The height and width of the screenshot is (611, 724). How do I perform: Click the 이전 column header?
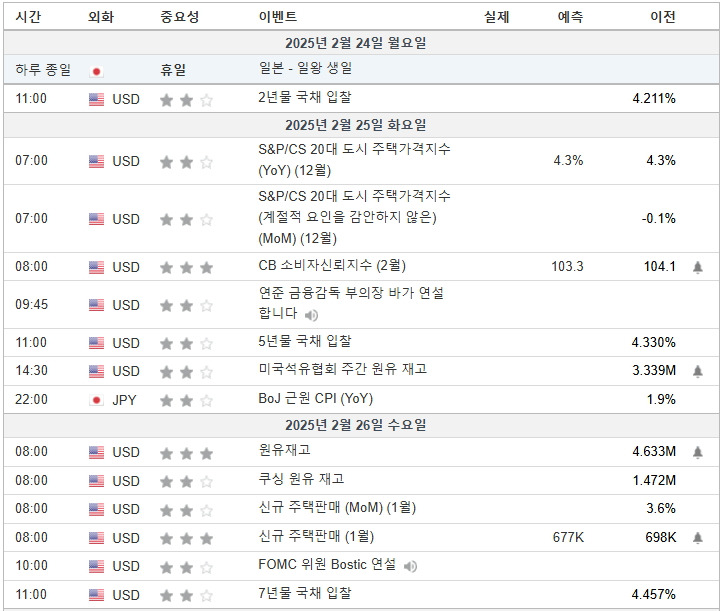click(663, 17)
